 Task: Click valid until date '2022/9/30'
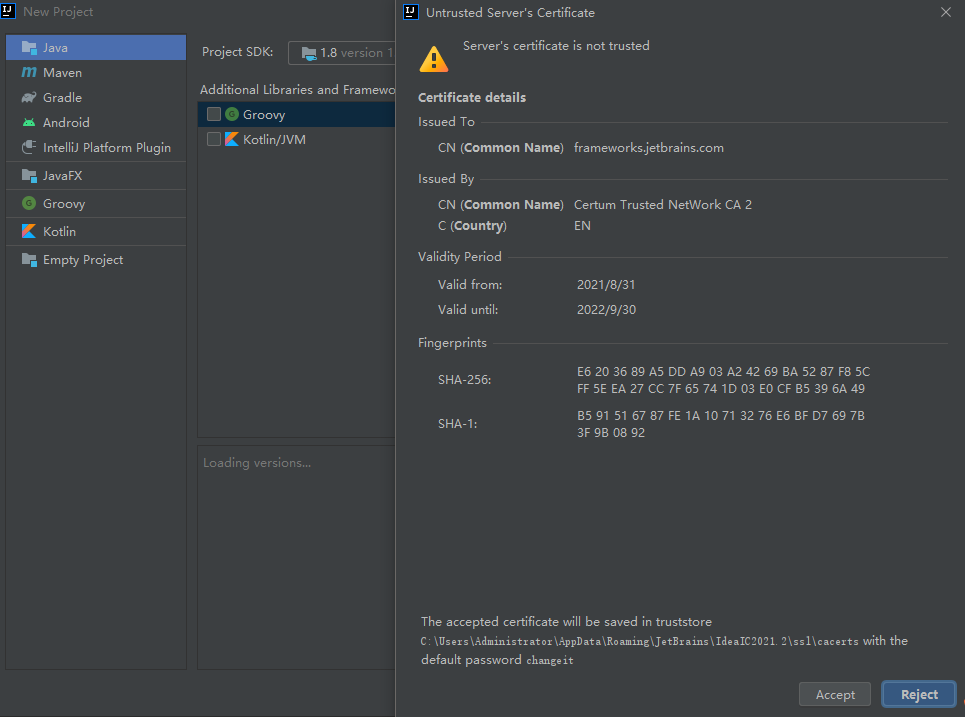[x=606, y=310]
